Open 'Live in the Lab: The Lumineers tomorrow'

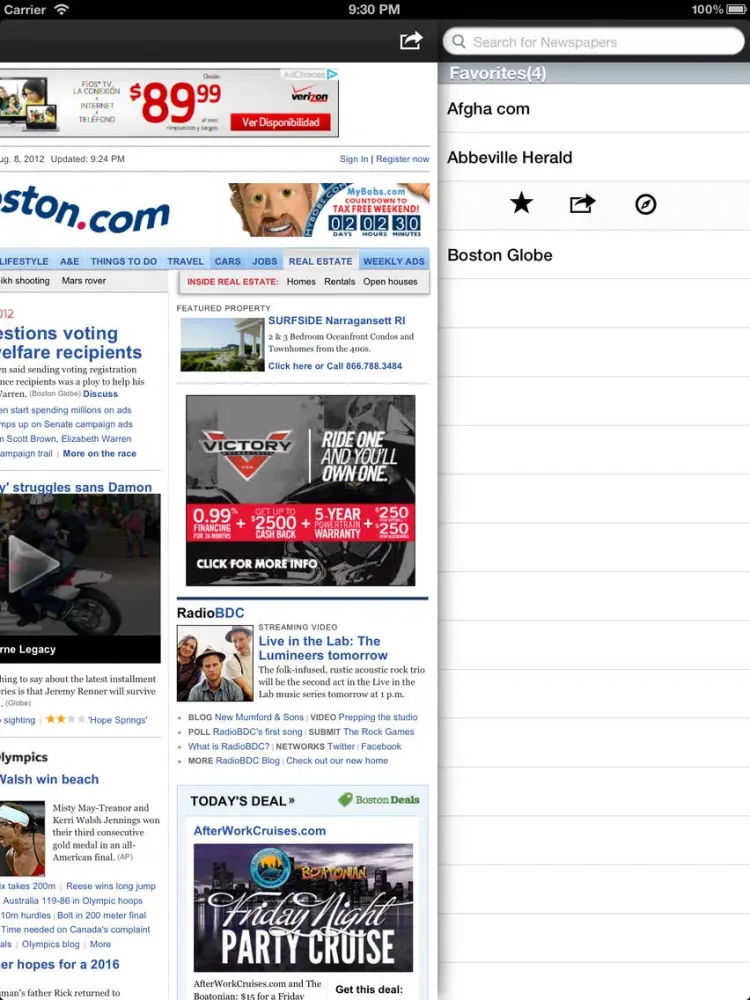322,648
